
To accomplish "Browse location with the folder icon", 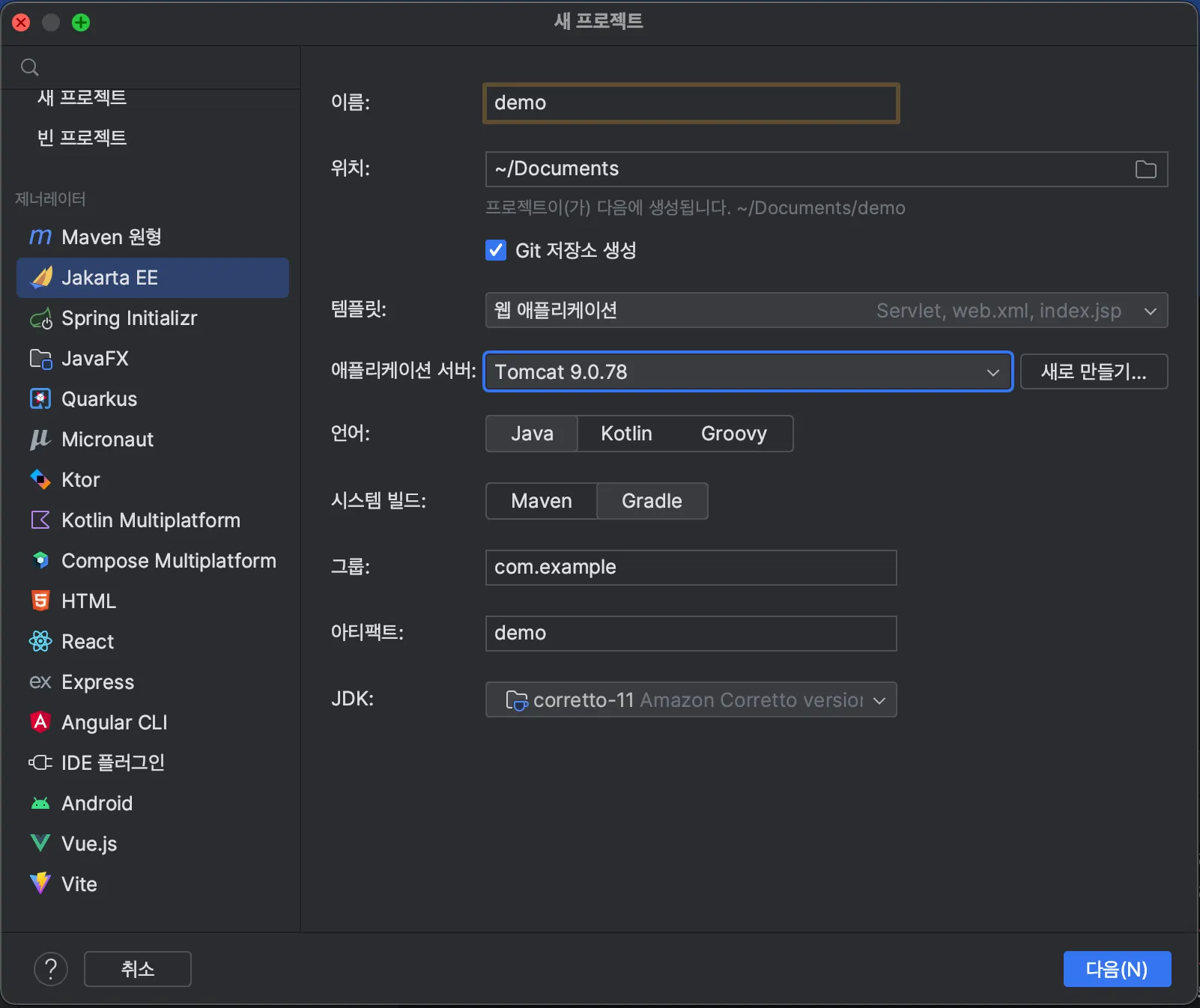I will 1145,169.
